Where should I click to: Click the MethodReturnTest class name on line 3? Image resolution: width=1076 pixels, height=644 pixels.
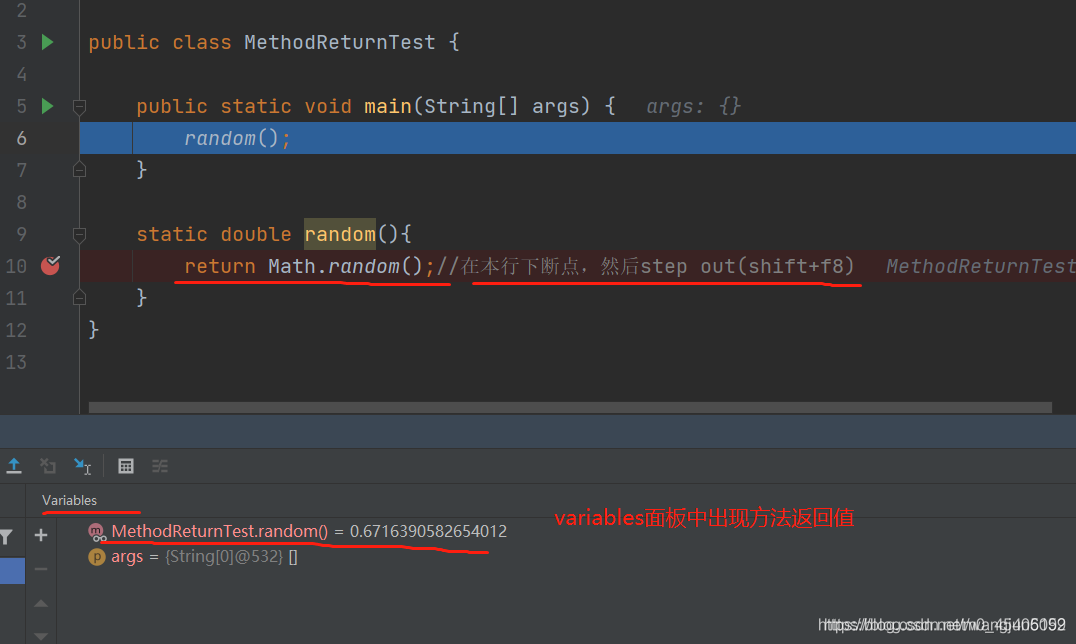[340, 43]
